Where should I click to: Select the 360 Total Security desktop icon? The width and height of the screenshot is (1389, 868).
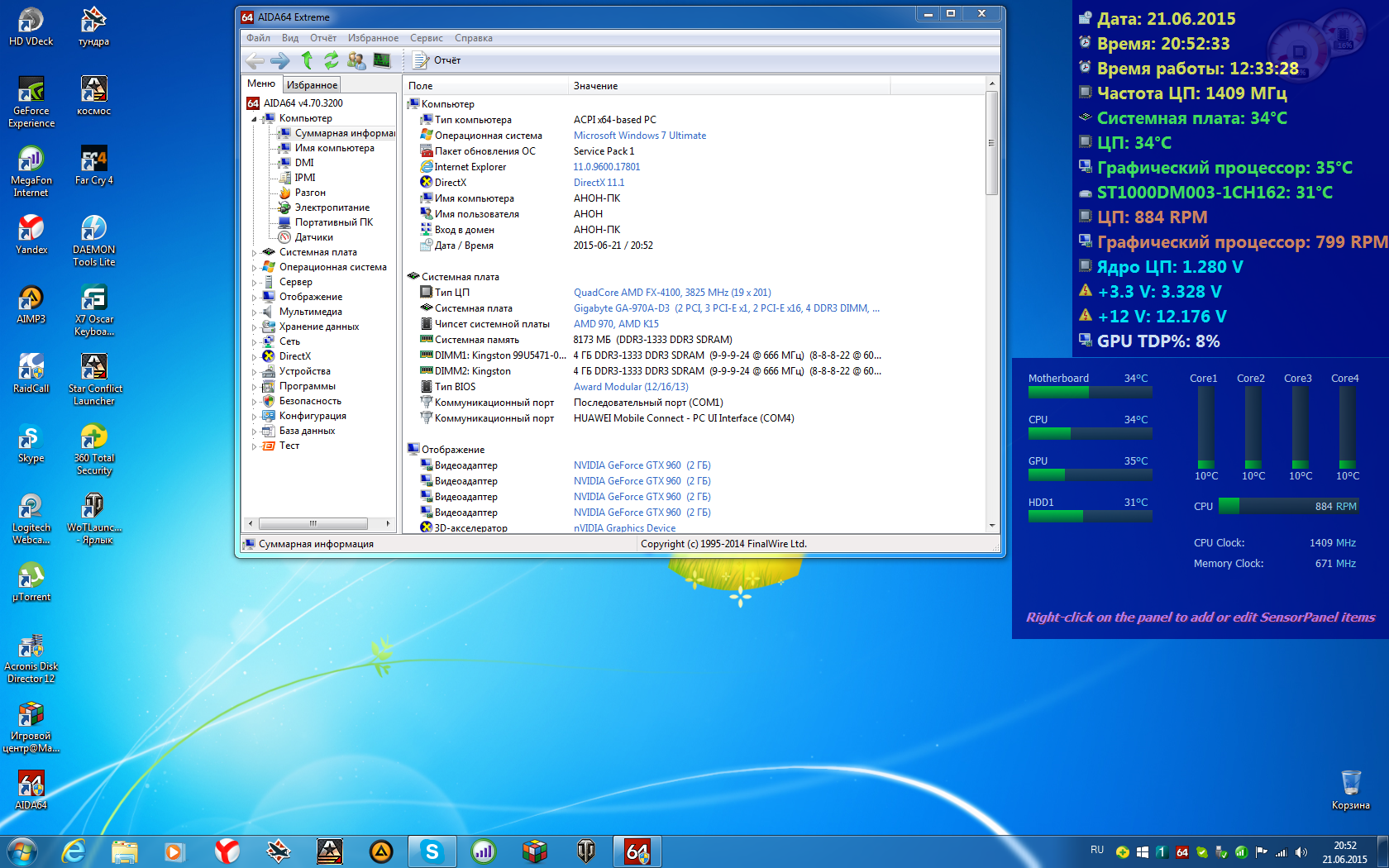point(93,451)
